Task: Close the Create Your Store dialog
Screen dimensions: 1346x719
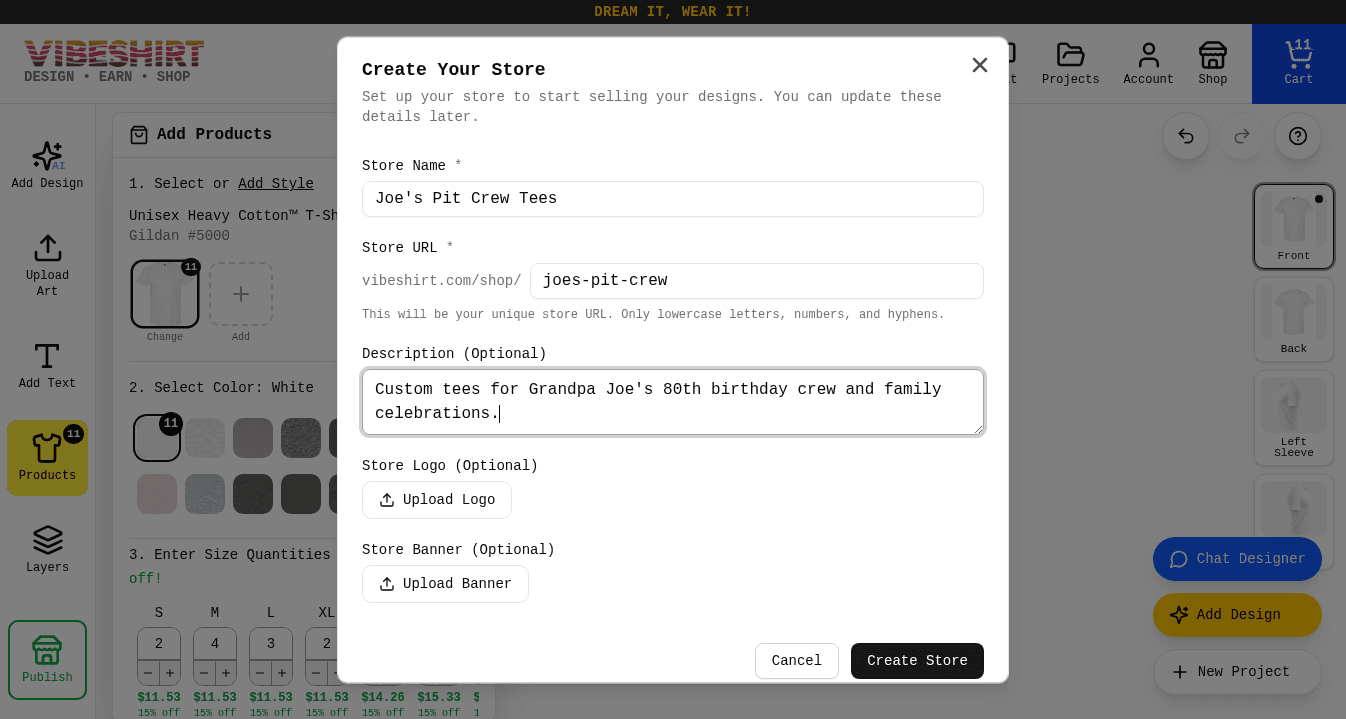Action: coord(980,65)
